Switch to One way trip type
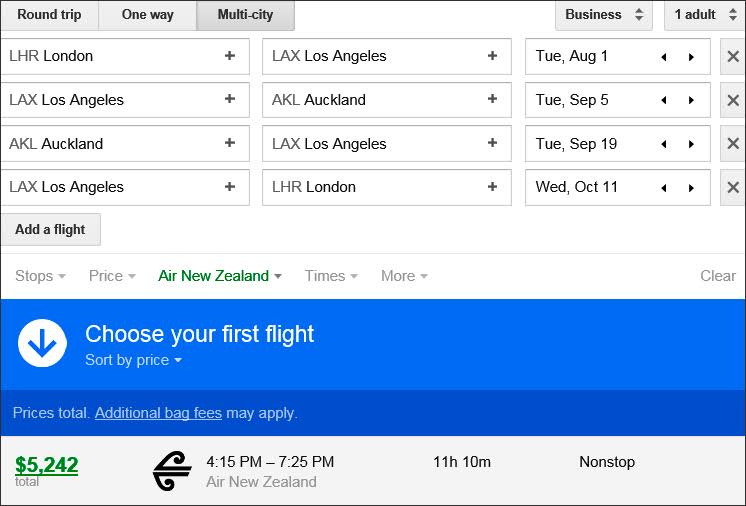746x506 pixels. point(147,15)
